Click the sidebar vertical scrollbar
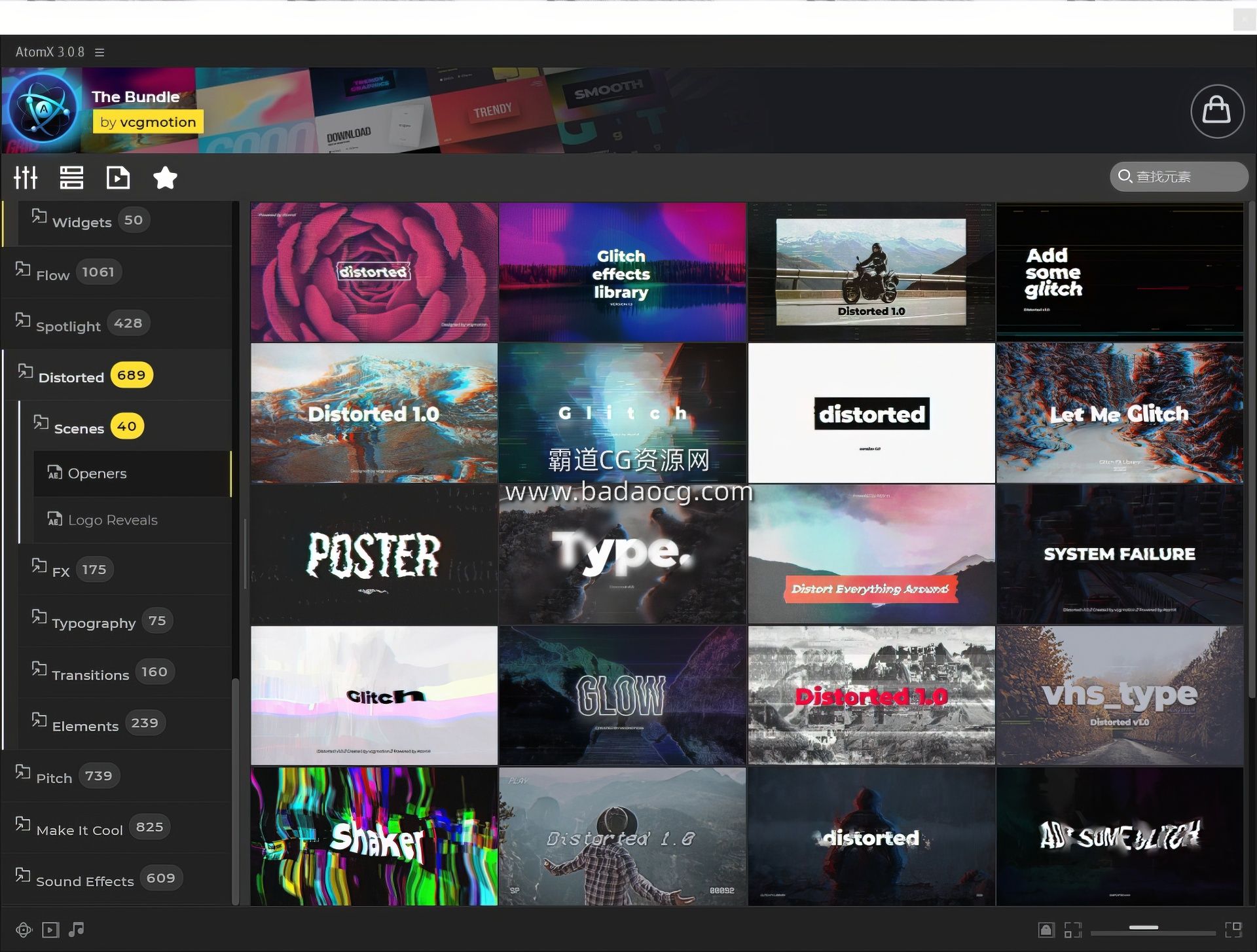Viewport: 1257px width, 952px height. pos(235,791)
